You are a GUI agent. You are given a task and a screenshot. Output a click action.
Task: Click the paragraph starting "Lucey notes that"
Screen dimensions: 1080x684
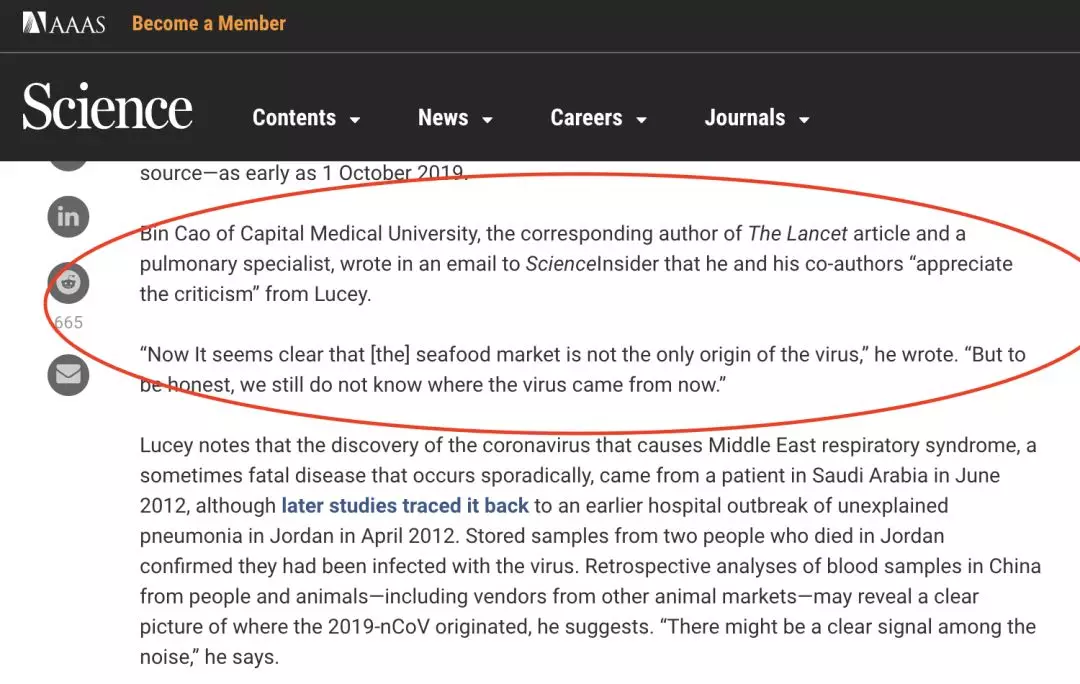[590, 550]
